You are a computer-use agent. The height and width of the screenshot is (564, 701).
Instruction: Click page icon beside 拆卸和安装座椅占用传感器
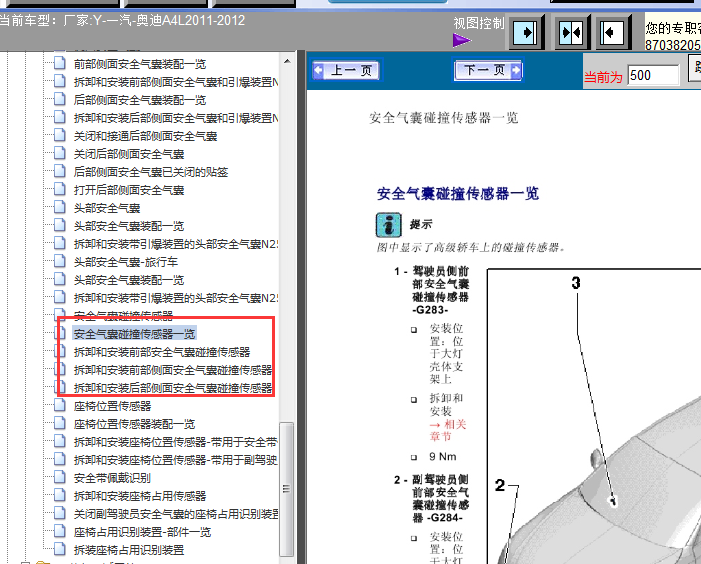(59, 495)
